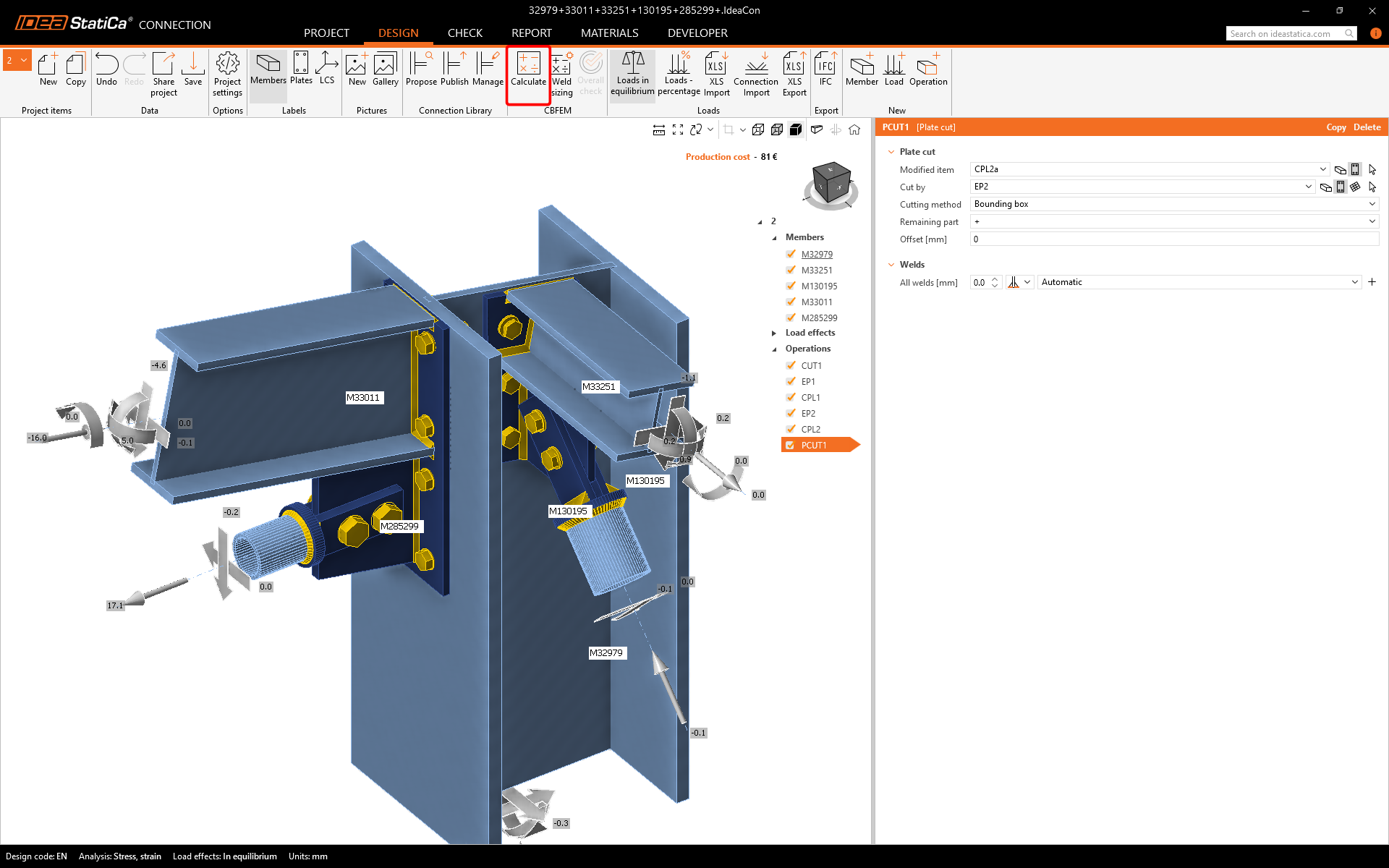Add a new Operation

click(x=927, y=70)
